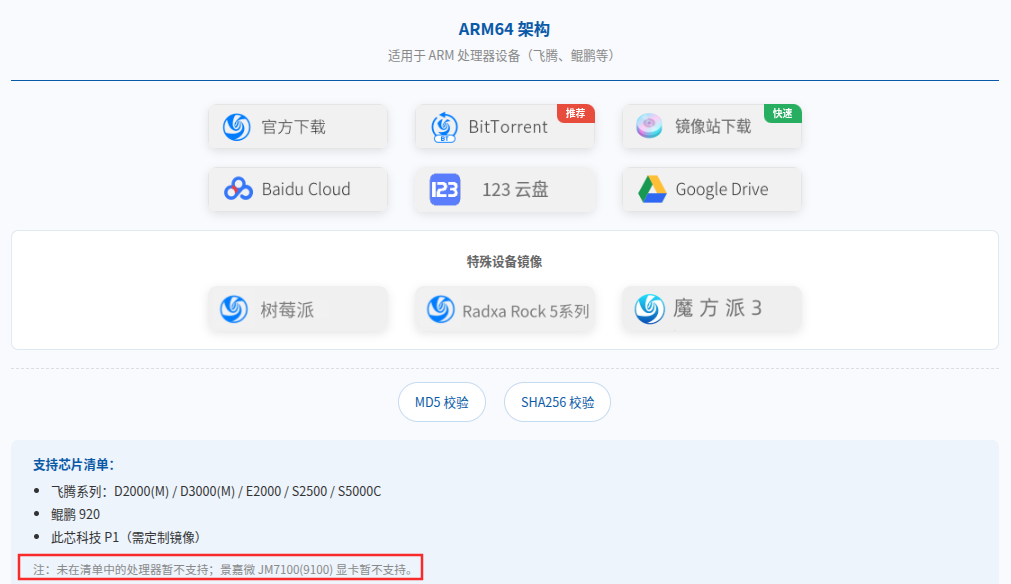Click the deepin icon beside 魔方派 3

tap(649, 309)
